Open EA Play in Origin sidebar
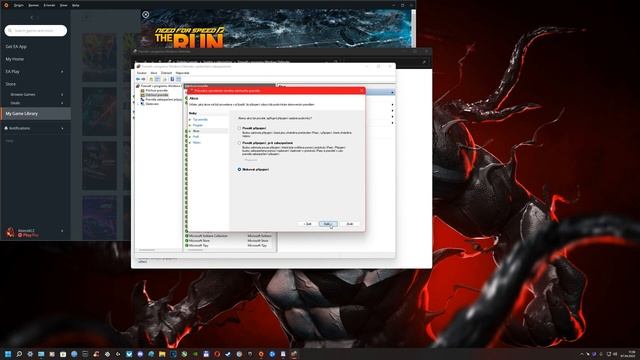The width and height of the screenshot is (640, 360). point(13,71)
